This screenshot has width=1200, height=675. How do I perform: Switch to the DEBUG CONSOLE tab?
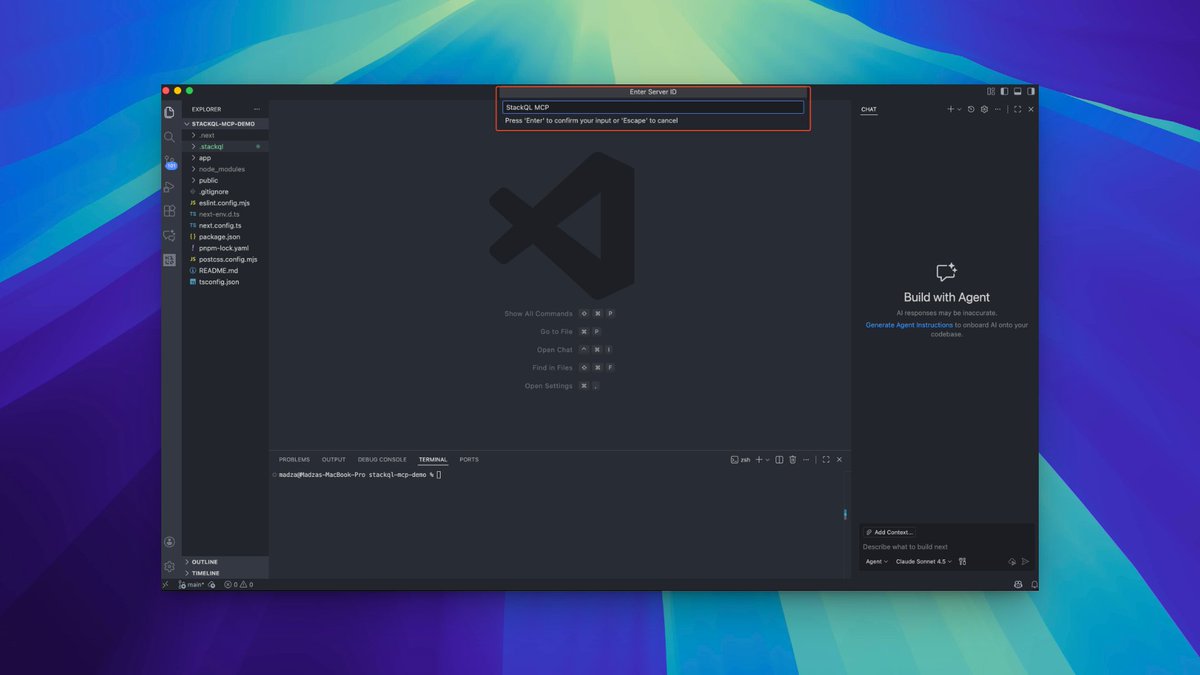tap(382, 460)
